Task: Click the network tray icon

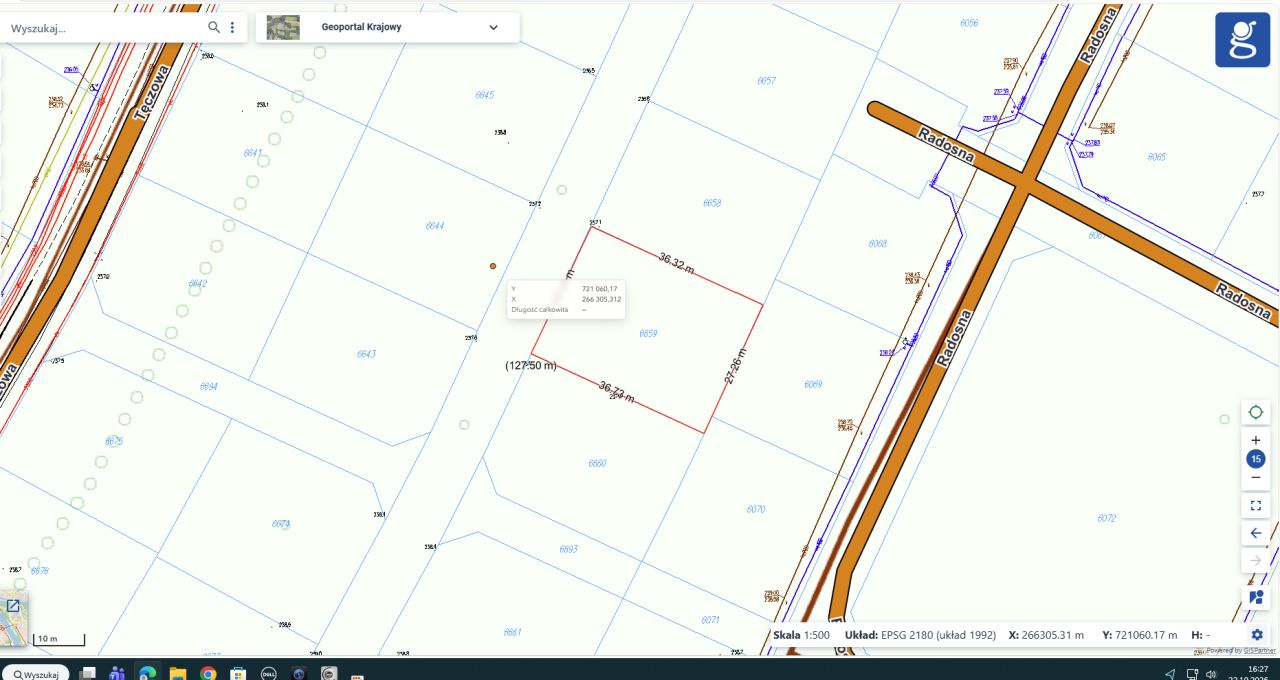Action: (x=1192, y=675)
